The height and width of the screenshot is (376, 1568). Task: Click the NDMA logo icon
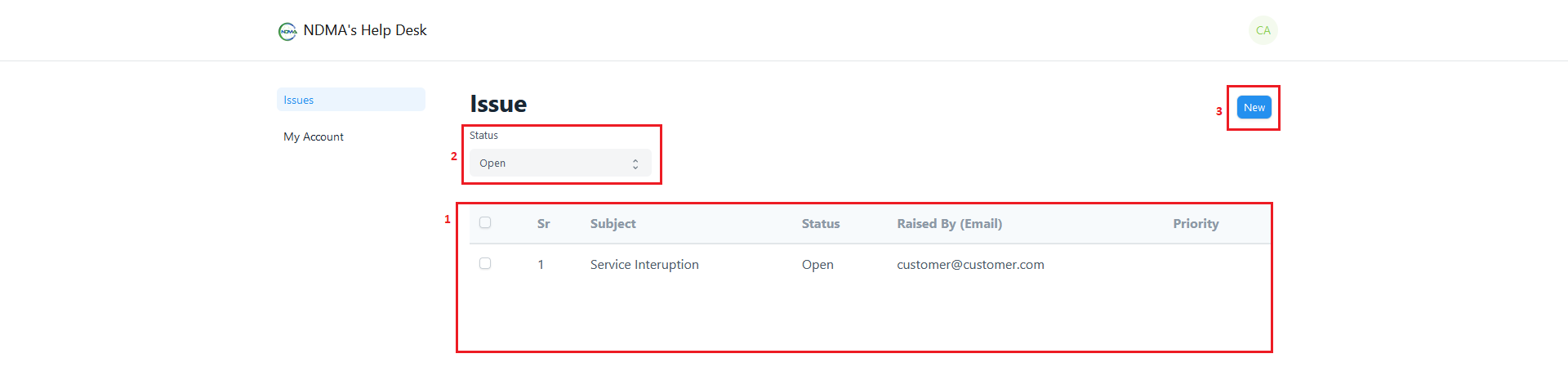pyautogui.click(x=287, y=31)
